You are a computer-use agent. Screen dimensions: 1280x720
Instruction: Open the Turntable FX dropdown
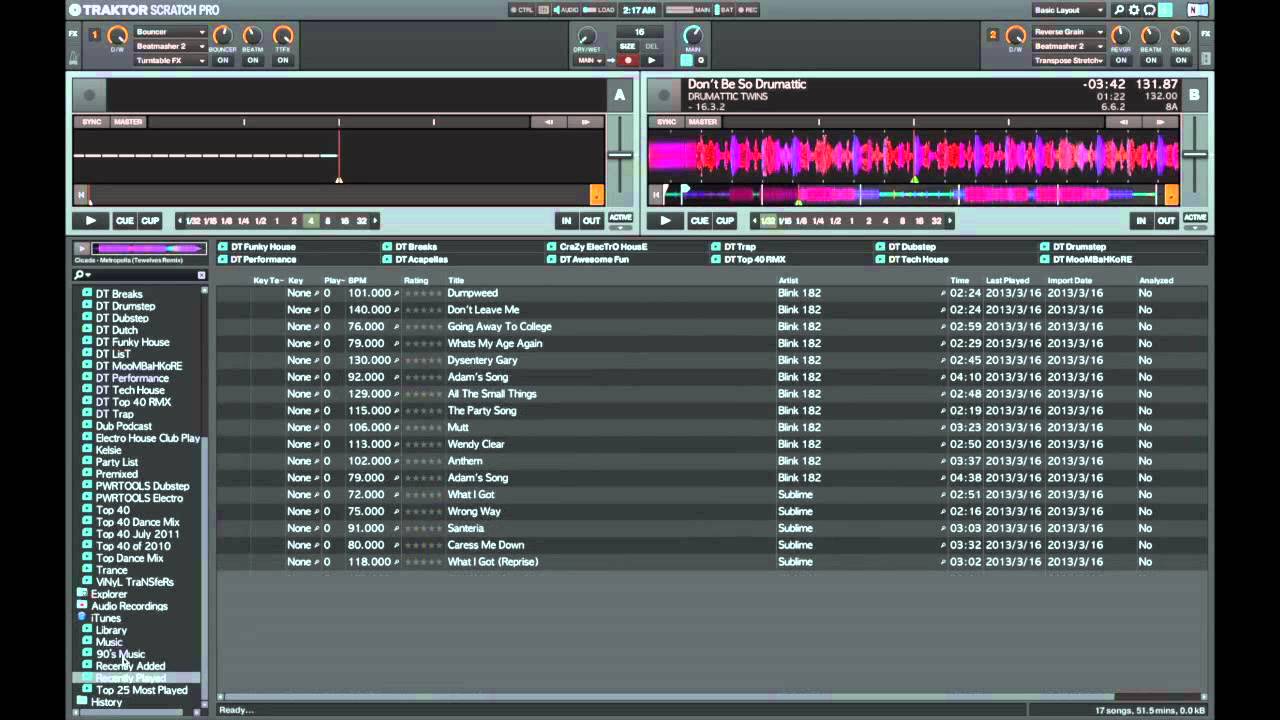click(170, 60)
